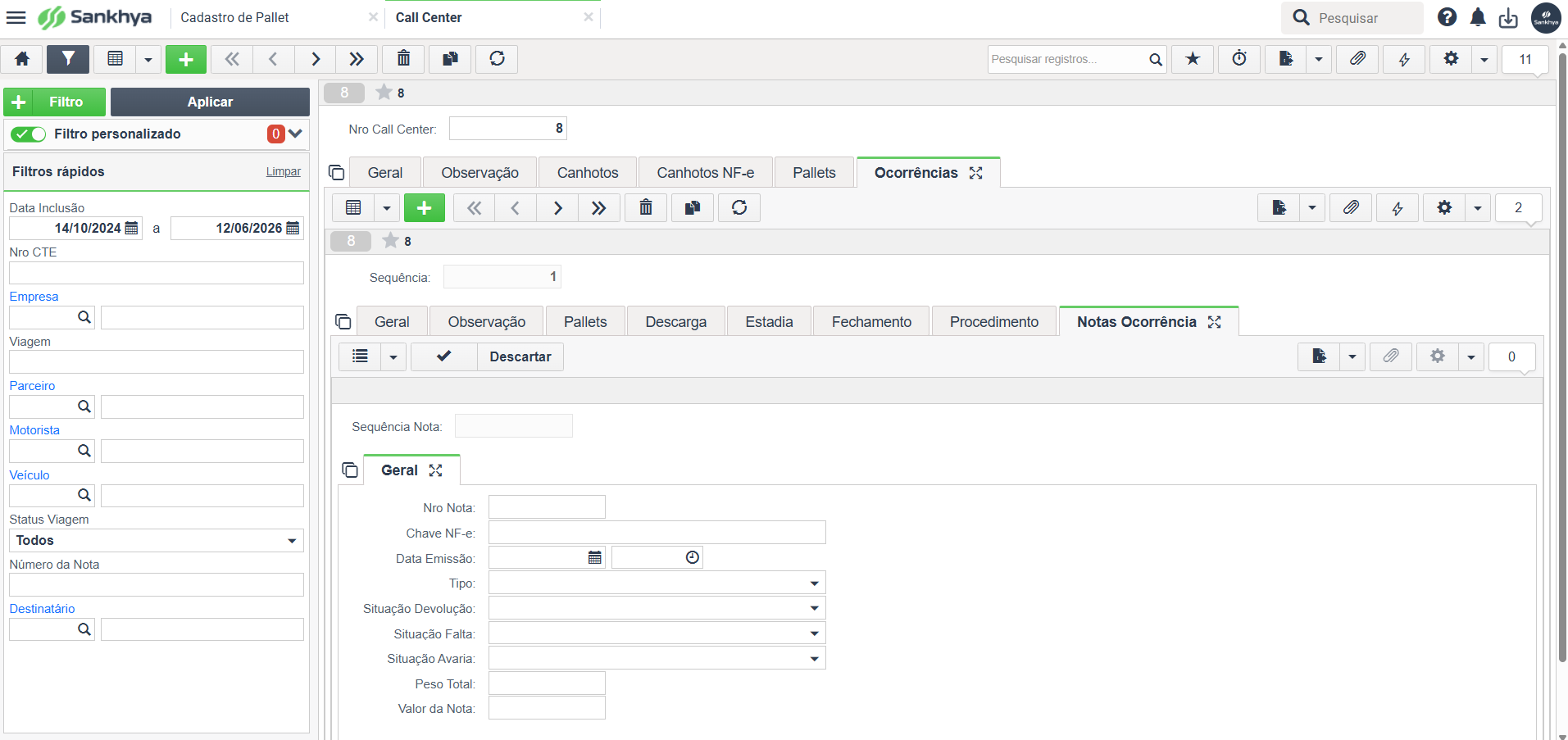Click the green Filtro button
This screenshot has height=740, width=1568.
pos(54,102)
